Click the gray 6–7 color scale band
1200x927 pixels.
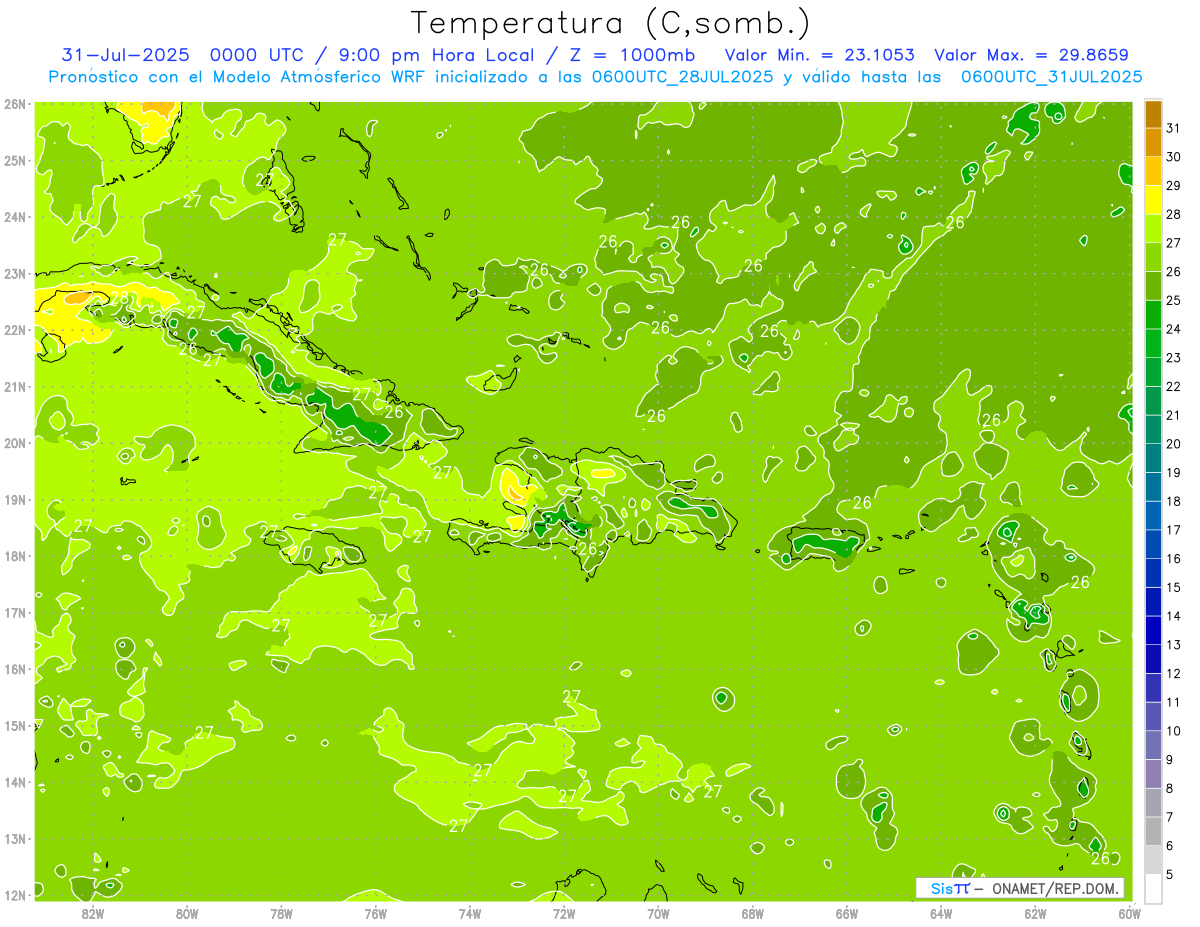point(1153,831)
